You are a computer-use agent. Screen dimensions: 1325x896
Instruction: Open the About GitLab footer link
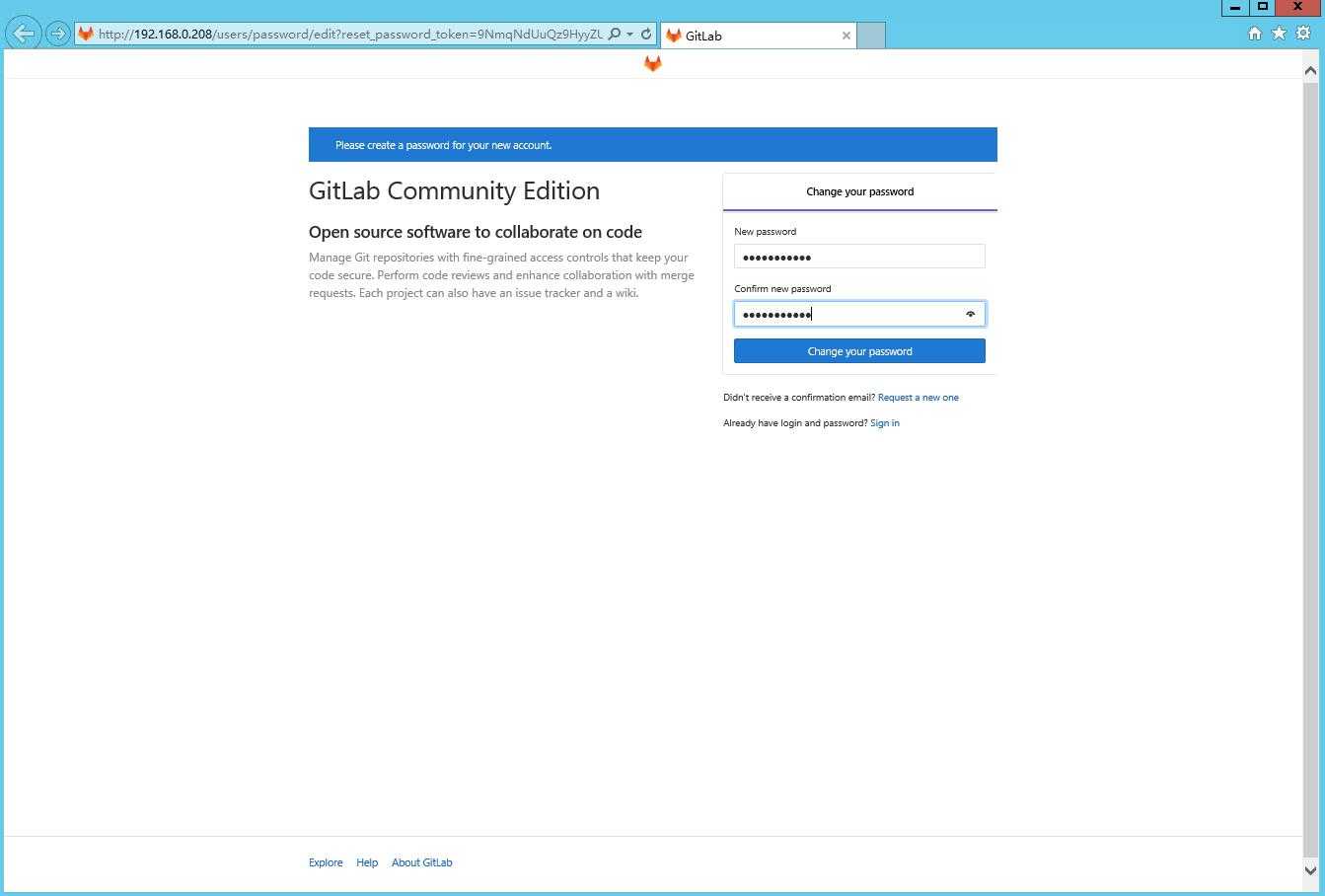click(422, 862)
